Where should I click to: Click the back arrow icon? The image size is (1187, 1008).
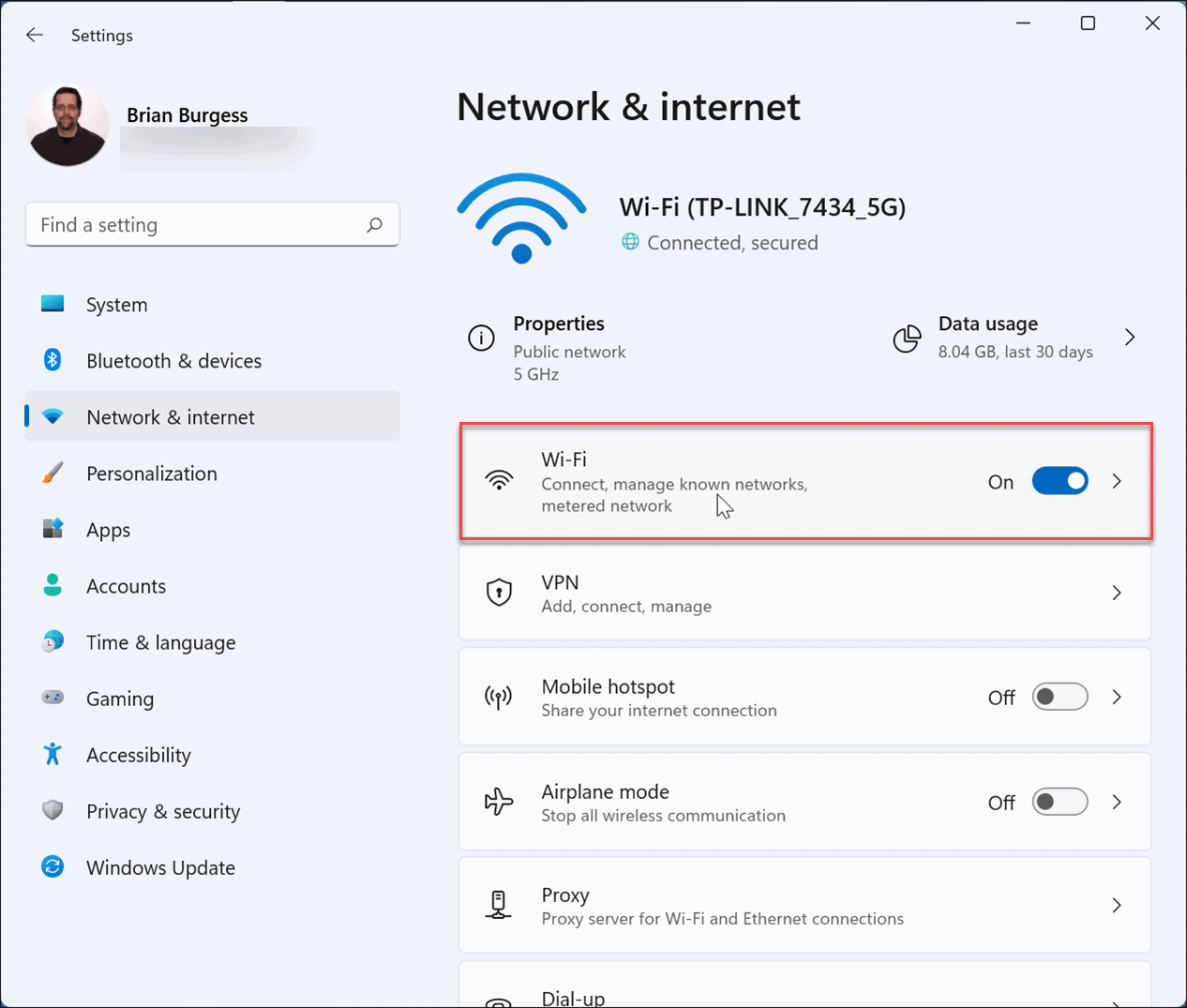(35, 36)
